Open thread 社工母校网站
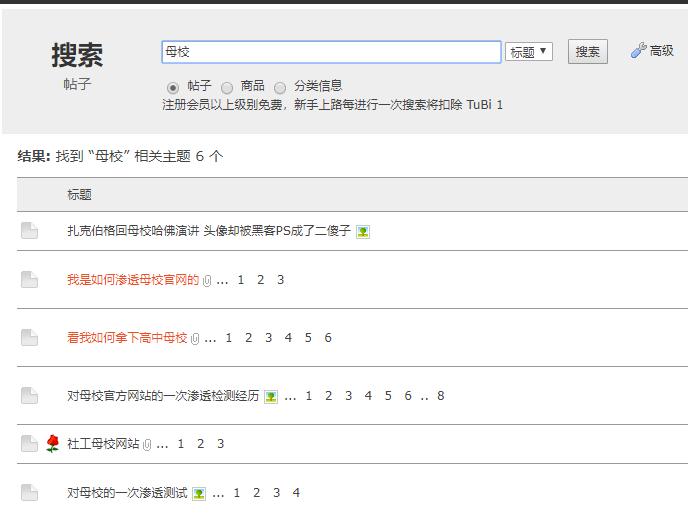This screenshot has width=688, height=515. click(x=103, y=444)
